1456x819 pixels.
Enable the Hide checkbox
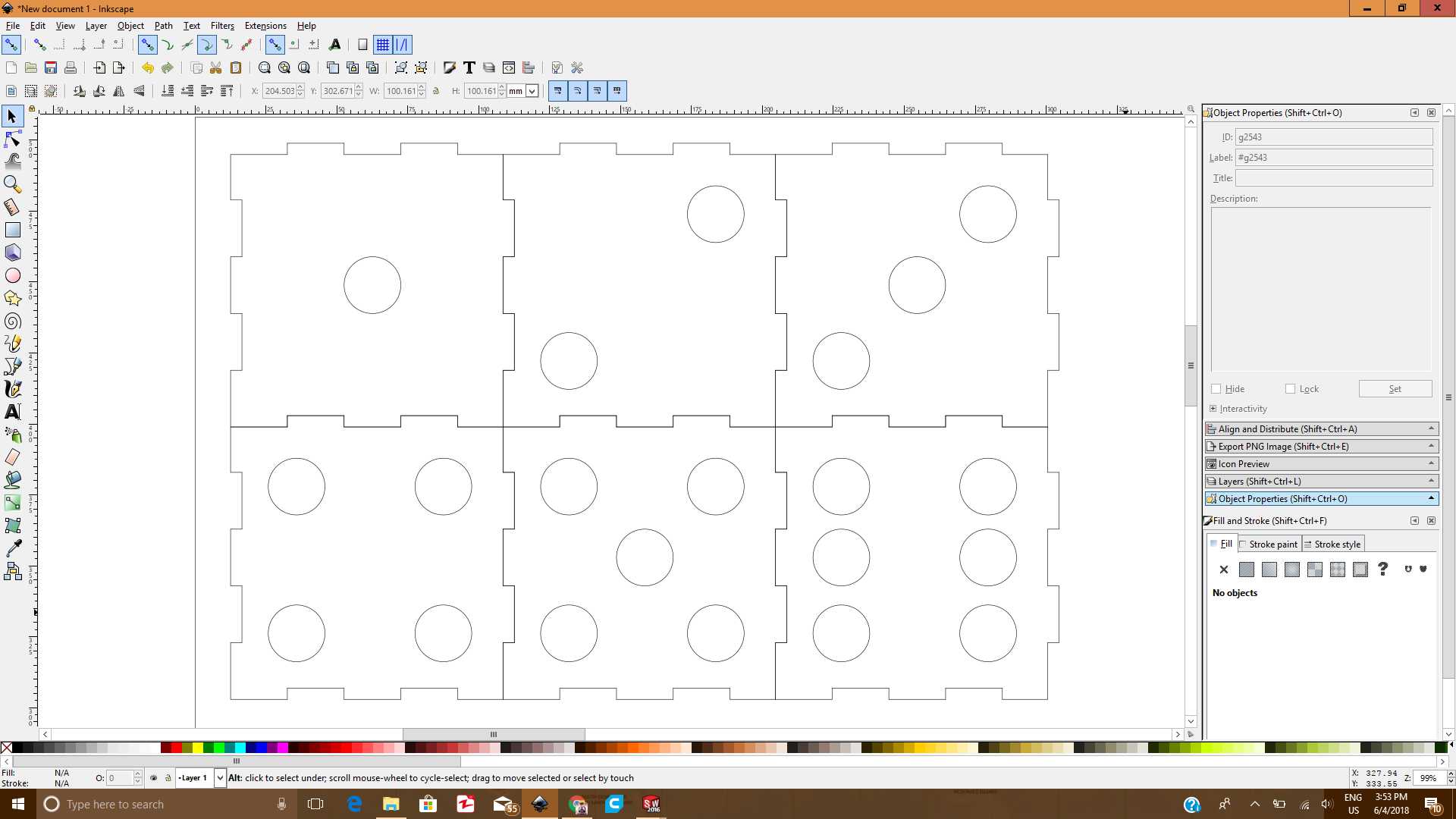click(x=1216, y=389)
